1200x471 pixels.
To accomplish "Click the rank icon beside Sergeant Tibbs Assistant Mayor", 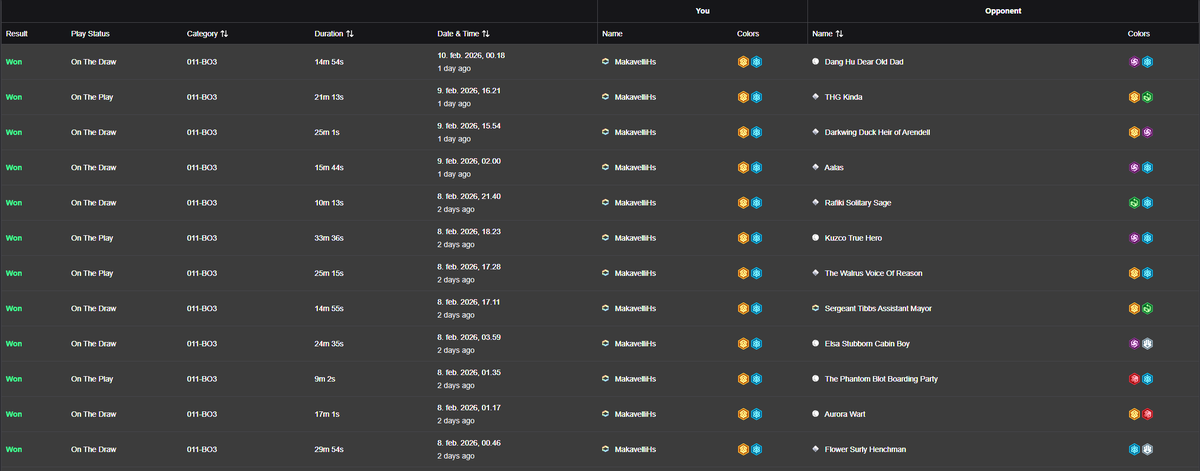I will coord(816,308).
